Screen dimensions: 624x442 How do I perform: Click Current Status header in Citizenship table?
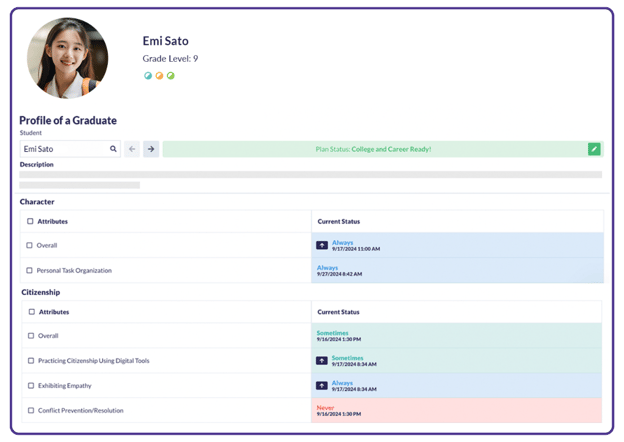click(338, 312)
